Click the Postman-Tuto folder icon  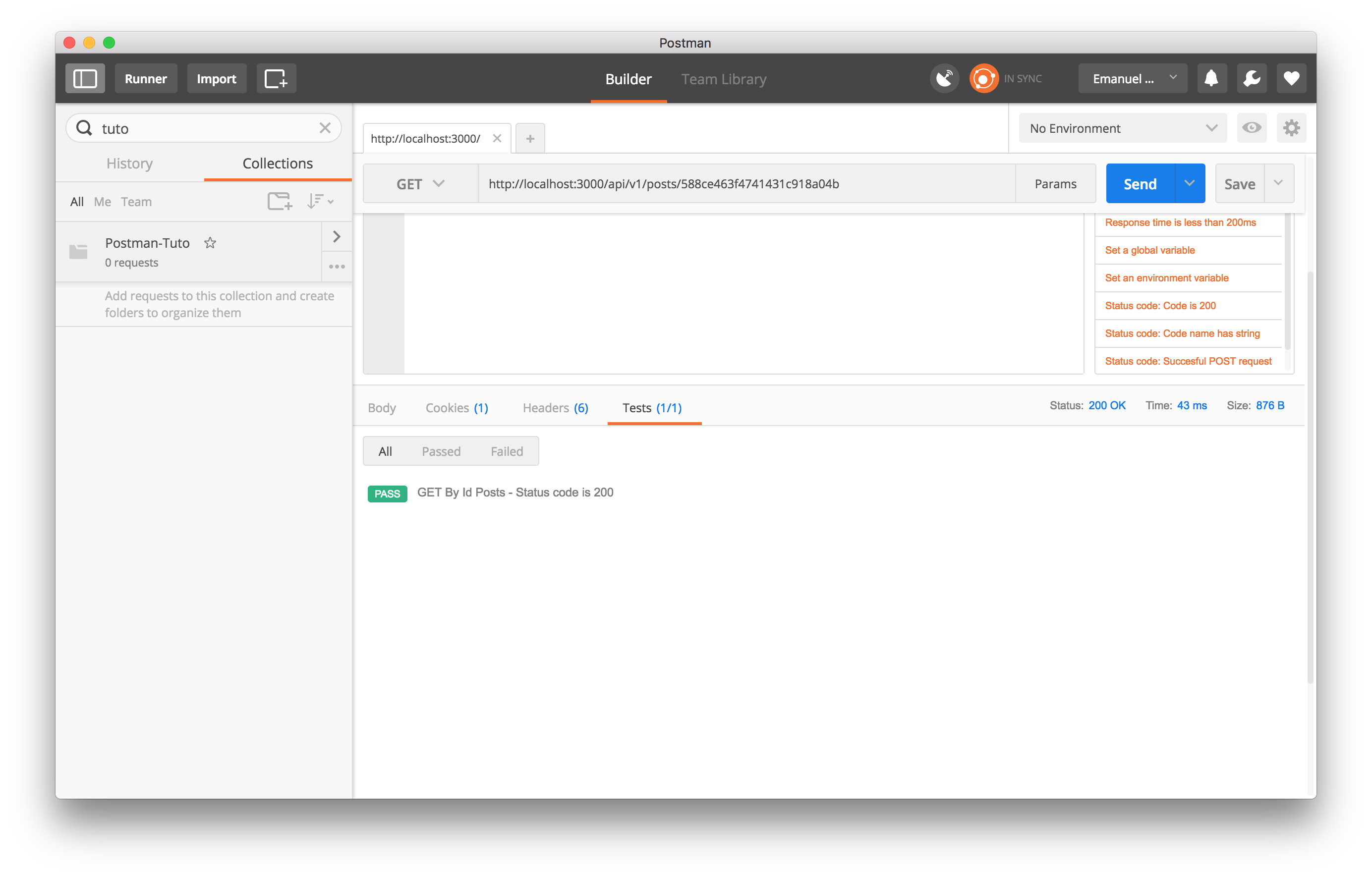tap(78, 251)
